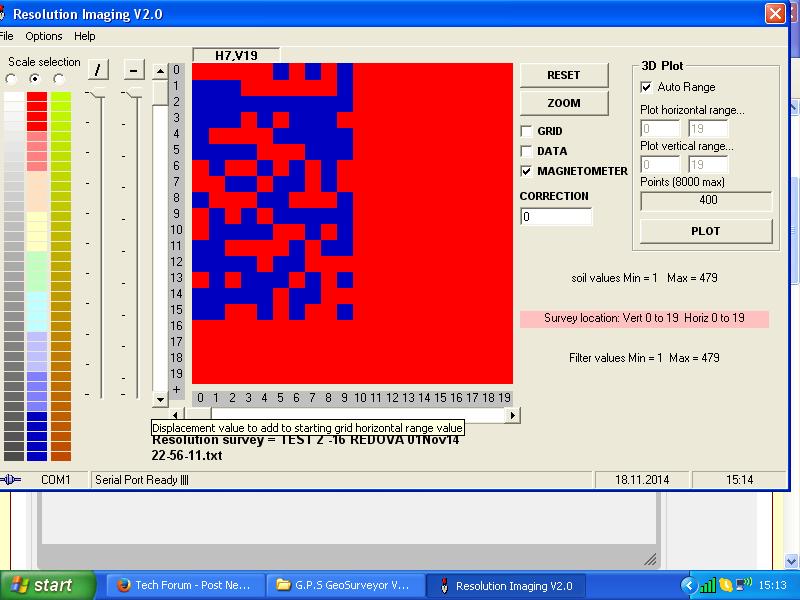
Task: Click the horizontal scroll right arrow under grid
Action: (x=512, y=415)
